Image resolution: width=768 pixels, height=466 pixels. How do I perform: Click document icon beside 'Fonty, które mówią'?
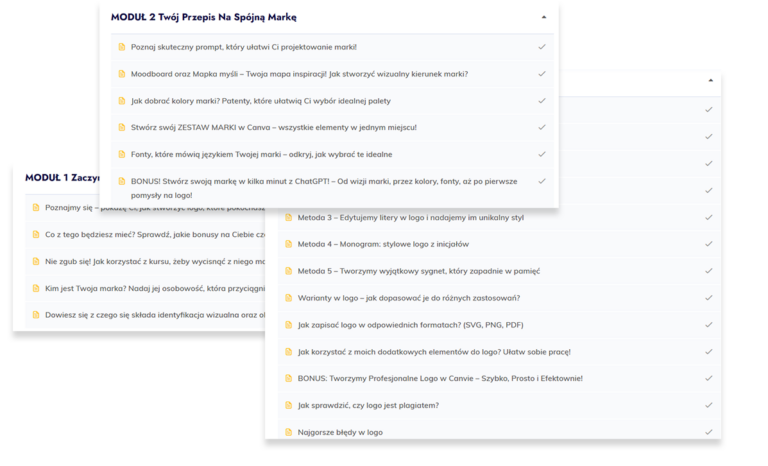[122, 155]
